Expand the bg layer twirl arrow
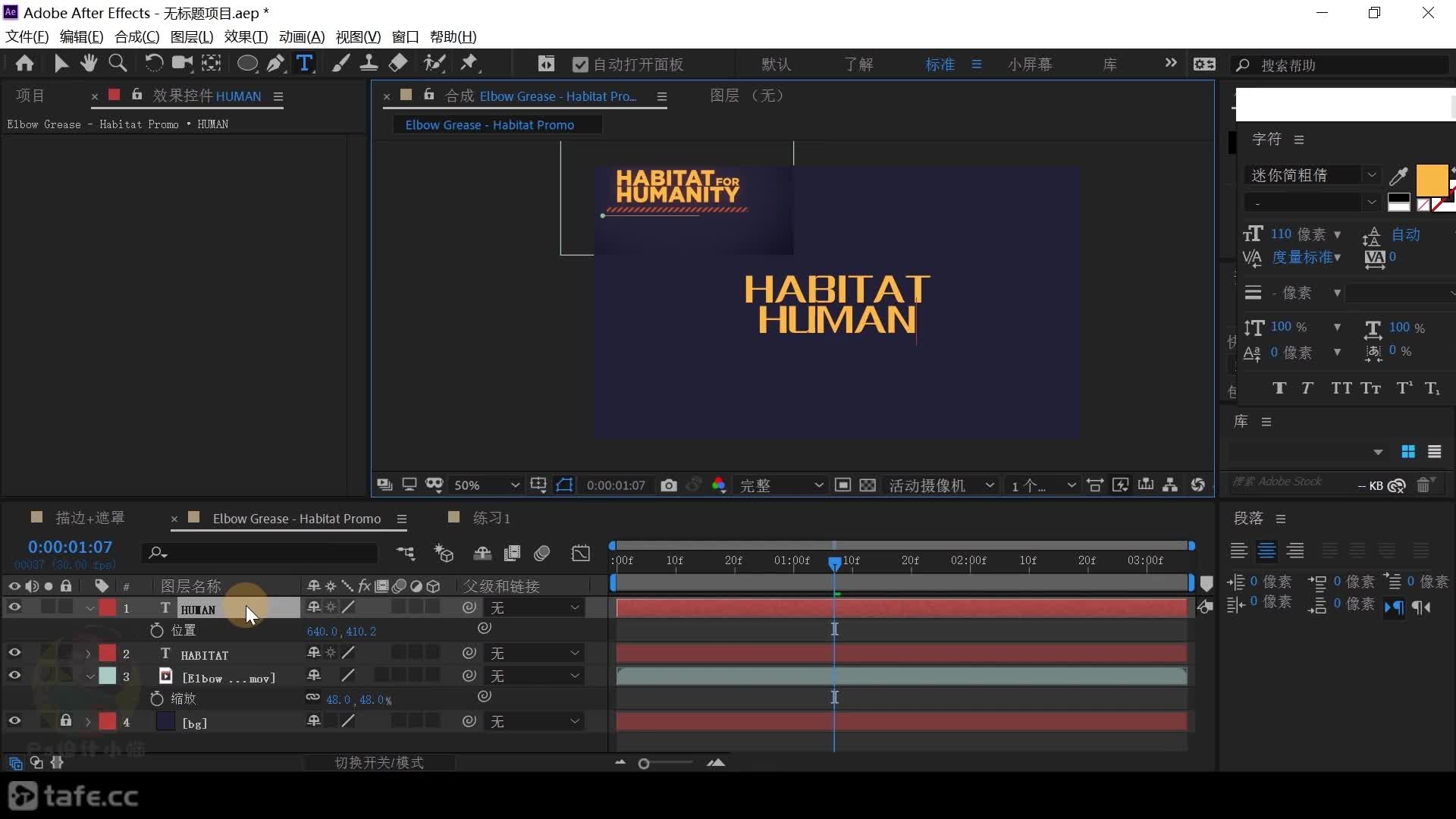1456x819 pixels. [x=88, y=722]
